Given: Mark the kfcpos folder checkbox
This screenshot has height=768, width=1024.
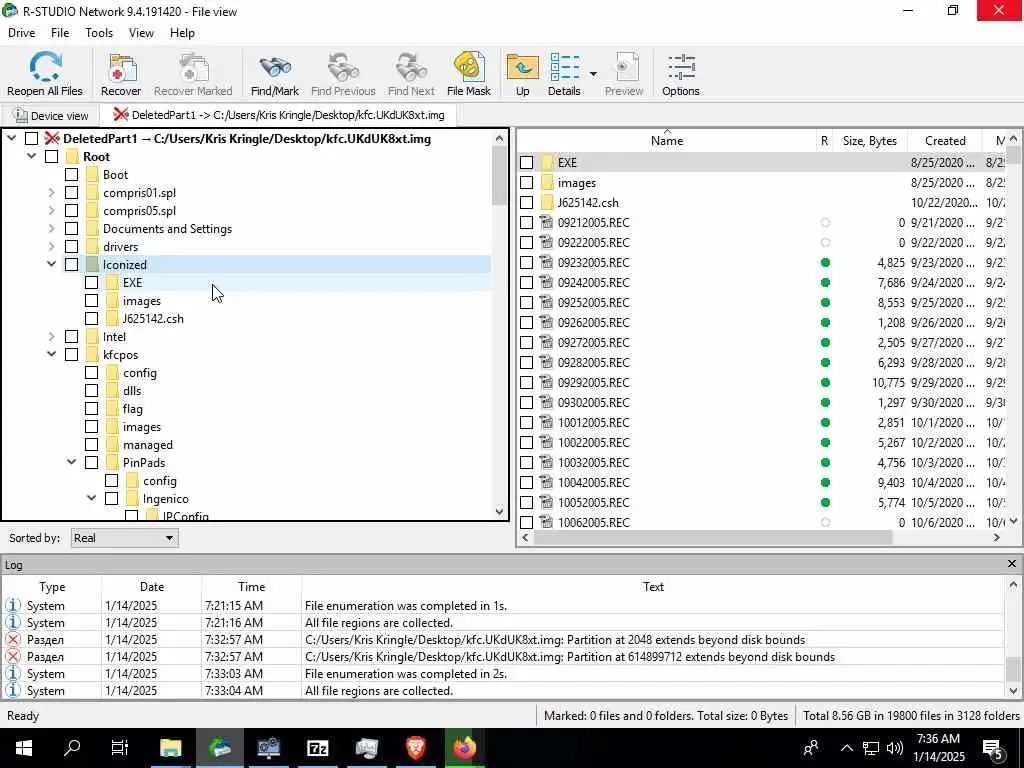Looking at the screenshot, I should click(x=72, y=355).
